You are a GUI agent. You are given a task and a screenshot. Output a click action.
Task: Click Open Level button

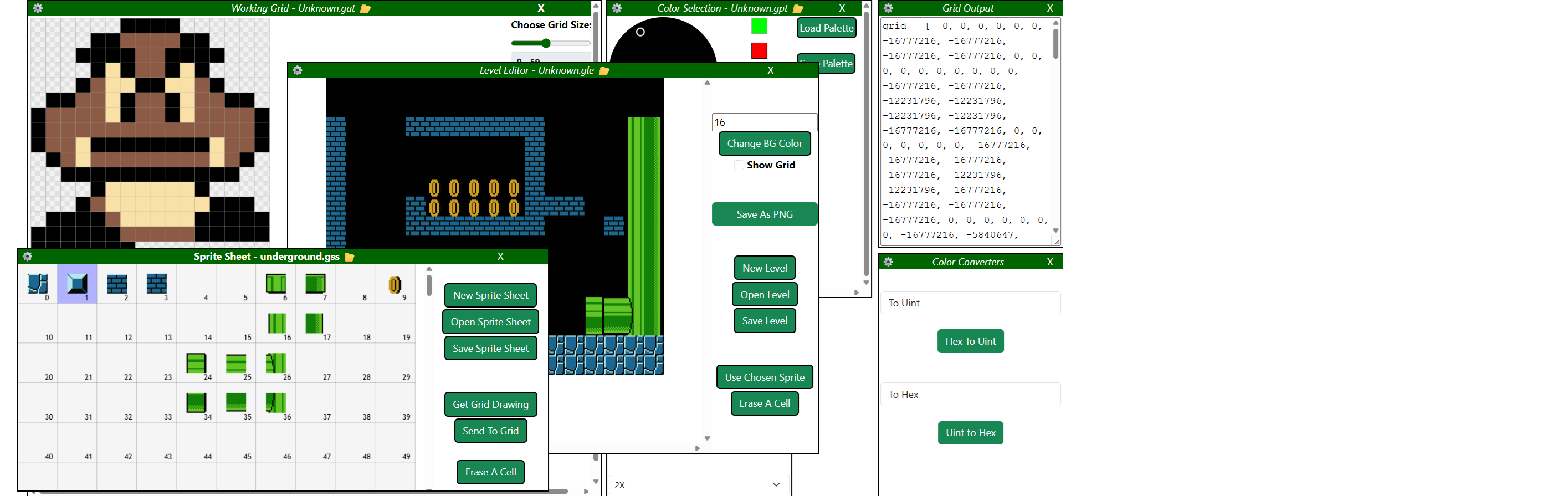(765, 295)
